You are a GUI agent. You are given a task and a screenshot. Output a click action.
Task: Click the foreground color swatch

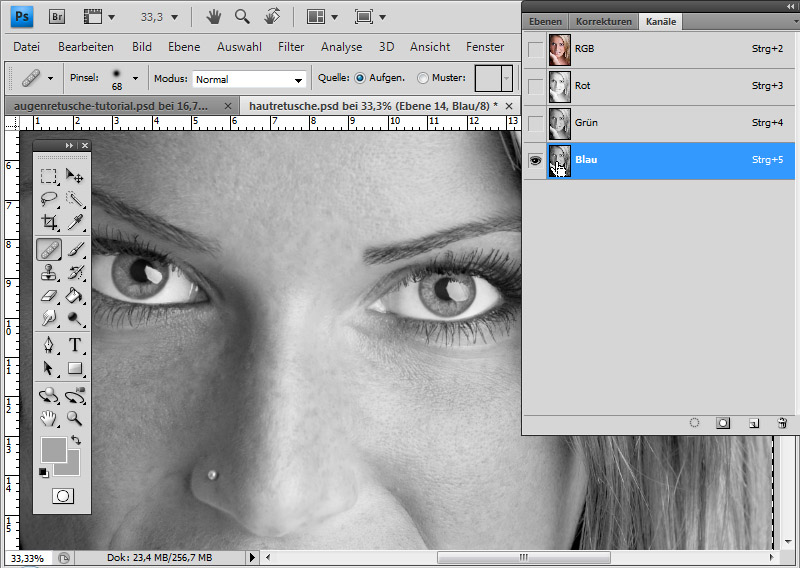point(53,449)
